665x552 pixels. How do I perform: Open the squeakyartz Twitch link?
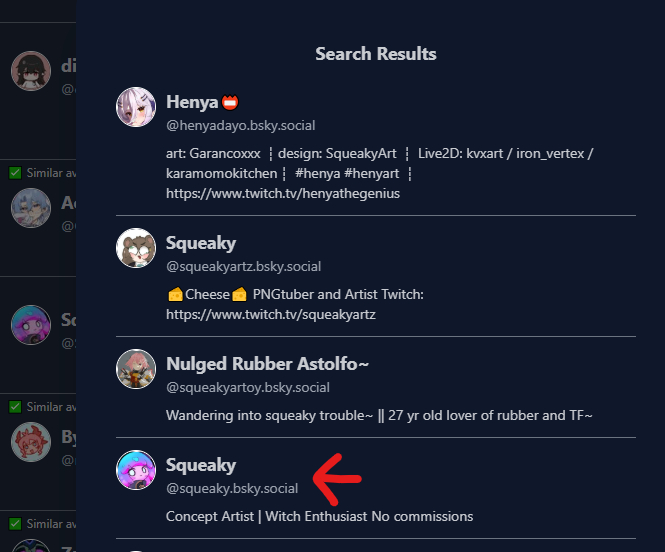270,314
